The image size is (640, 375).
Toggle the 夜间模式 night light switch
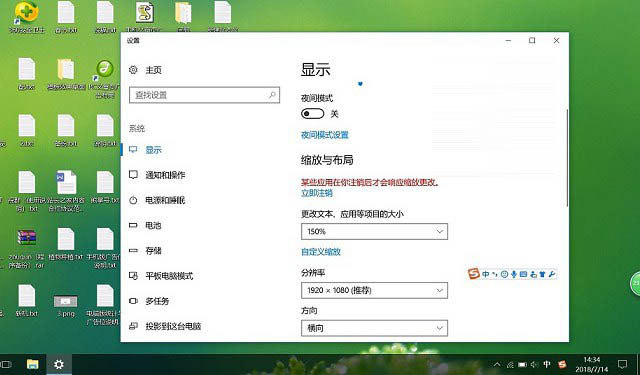(312, 114)
